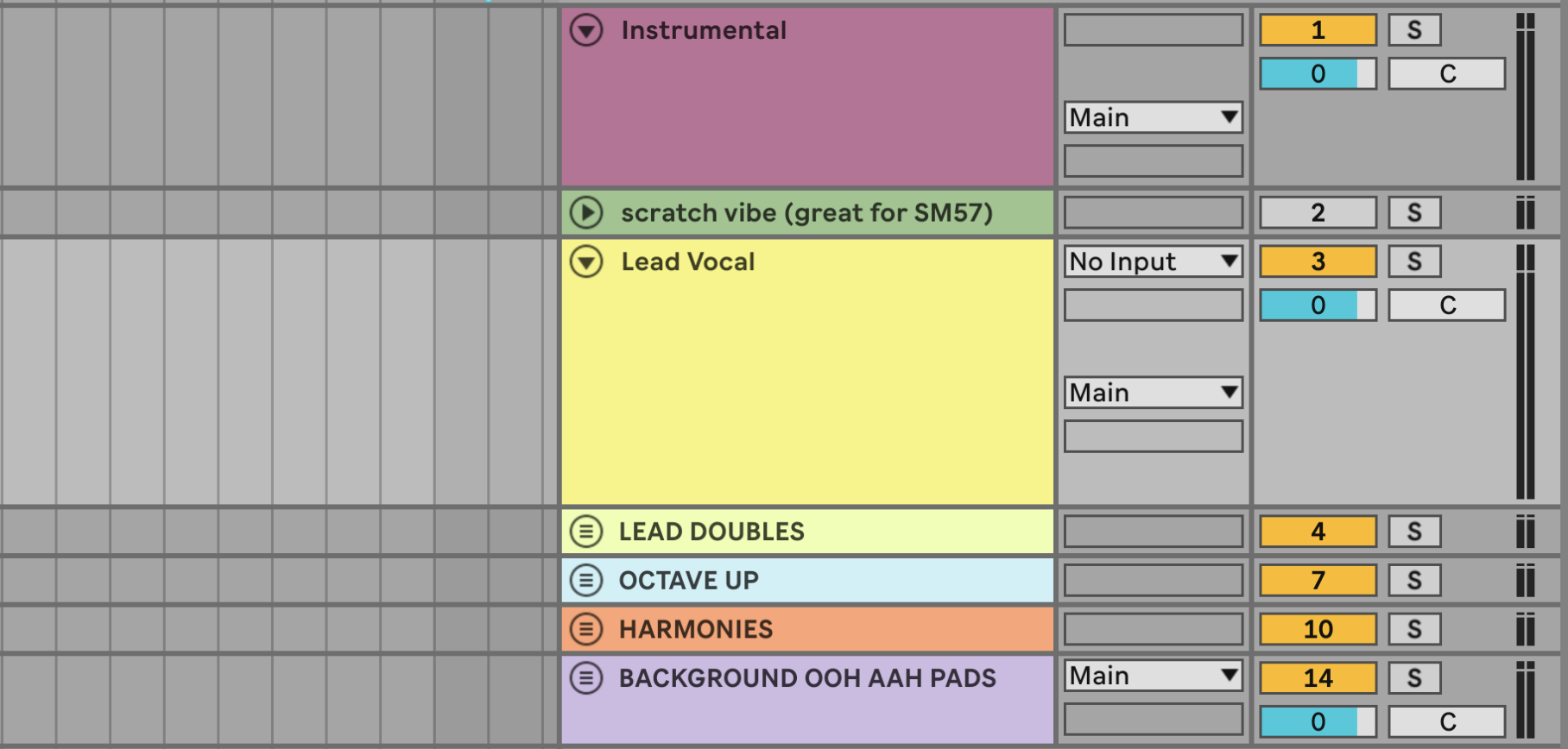
Task: Select the HARMONIES track title
Action: [x=696, y=629]
